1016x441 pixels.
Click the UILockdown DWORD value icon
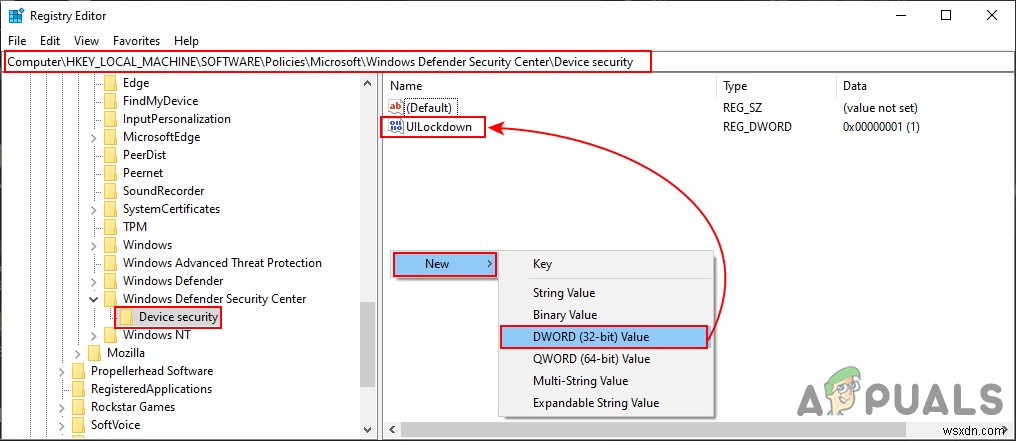point(395,127)
